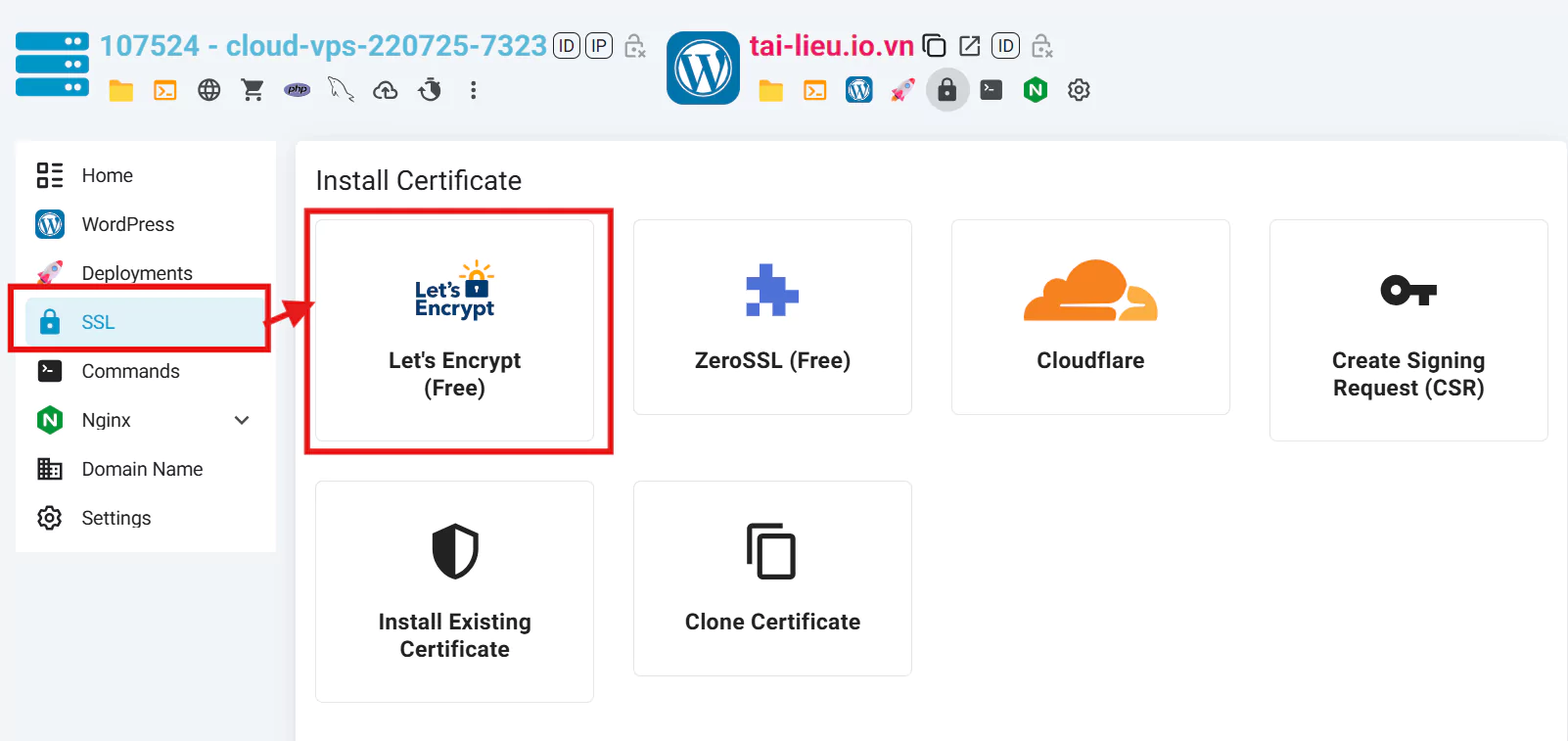The width and height of the screenshot is (1568, 741).
Task: Open the green Nginx icon in site toolbar
Action: [1035, 90]
